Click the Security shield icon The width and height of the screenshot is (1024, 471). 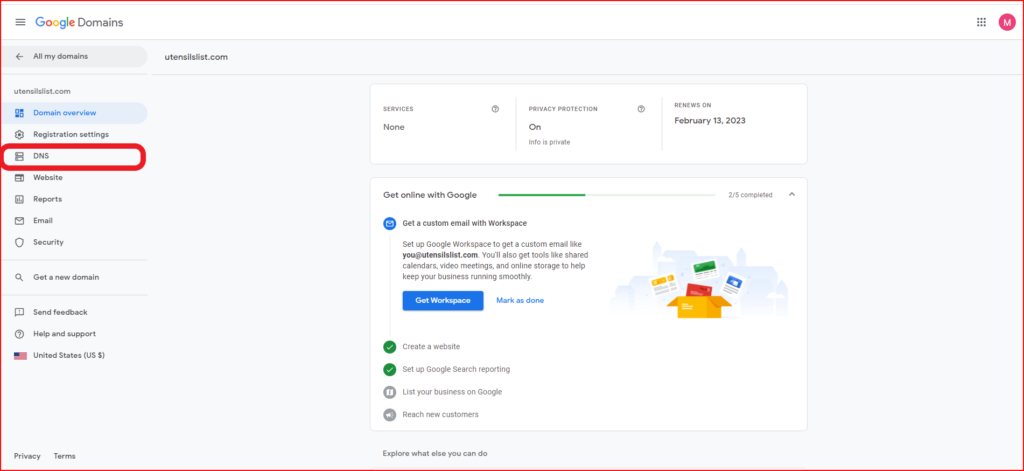coord(20,242)
